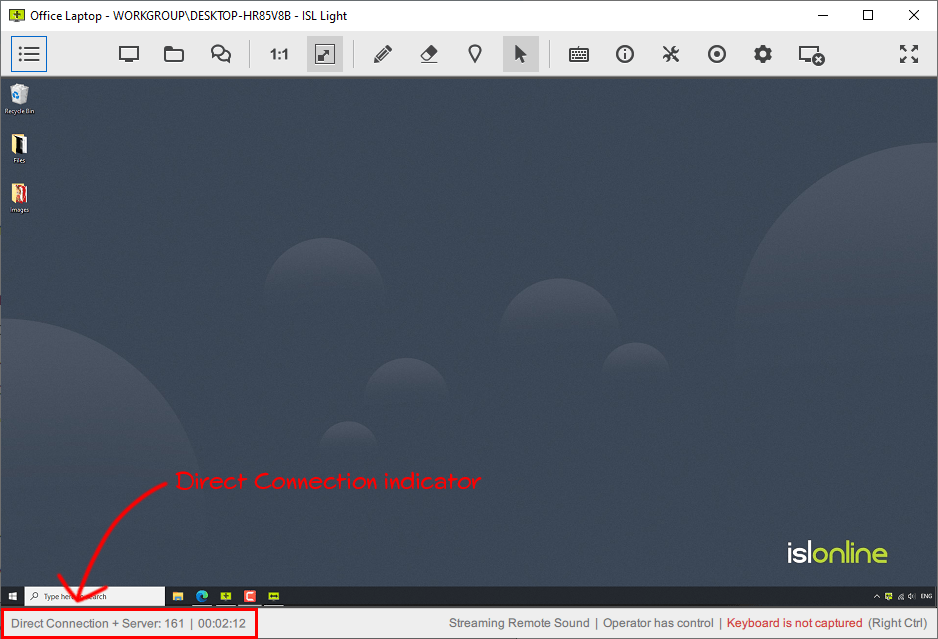Open the settings gear icon
The width and height of the screenshot is (938, 639).
click(x=763, y=54)
